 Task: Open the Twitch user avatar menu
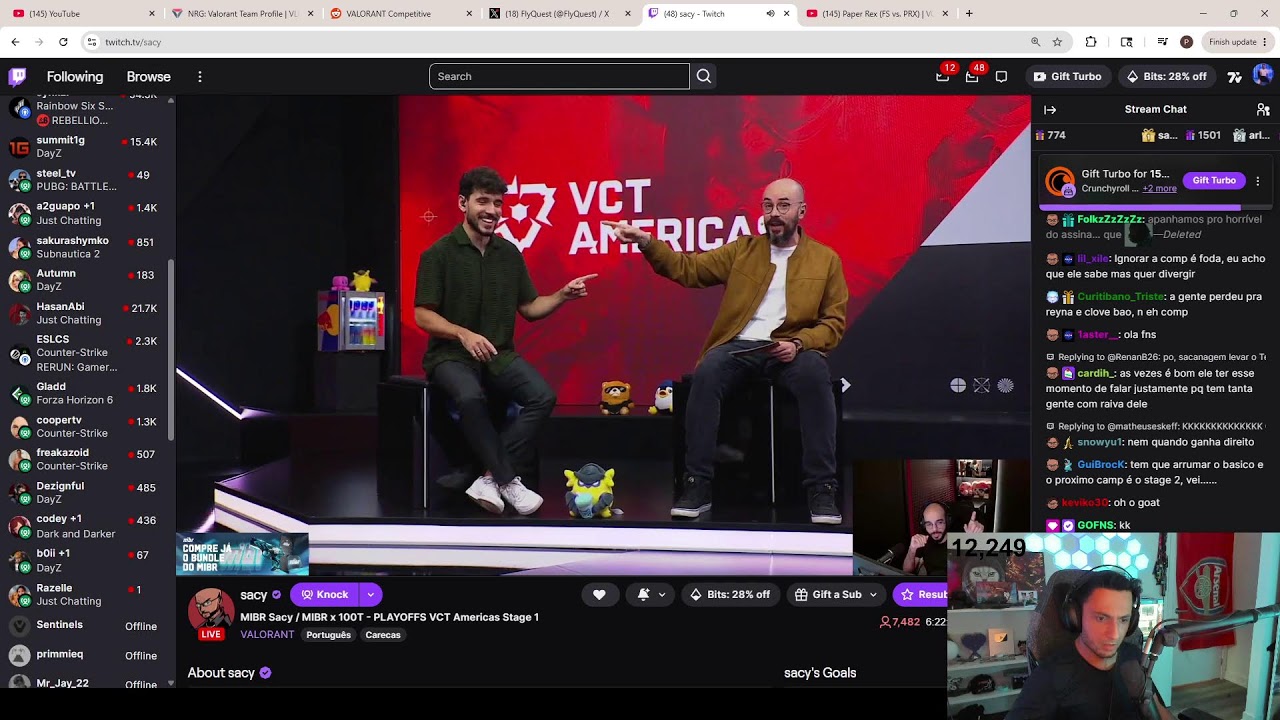1263,76
